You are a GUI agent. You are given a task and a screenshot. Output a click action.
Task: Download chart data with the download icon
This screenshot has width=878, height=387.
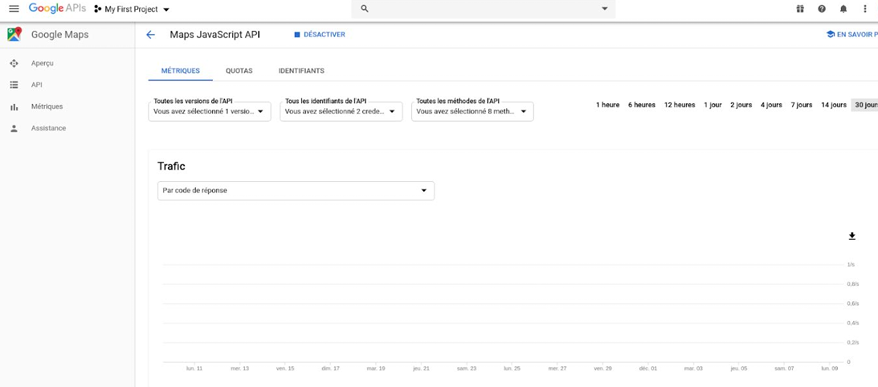coord(852,236)
